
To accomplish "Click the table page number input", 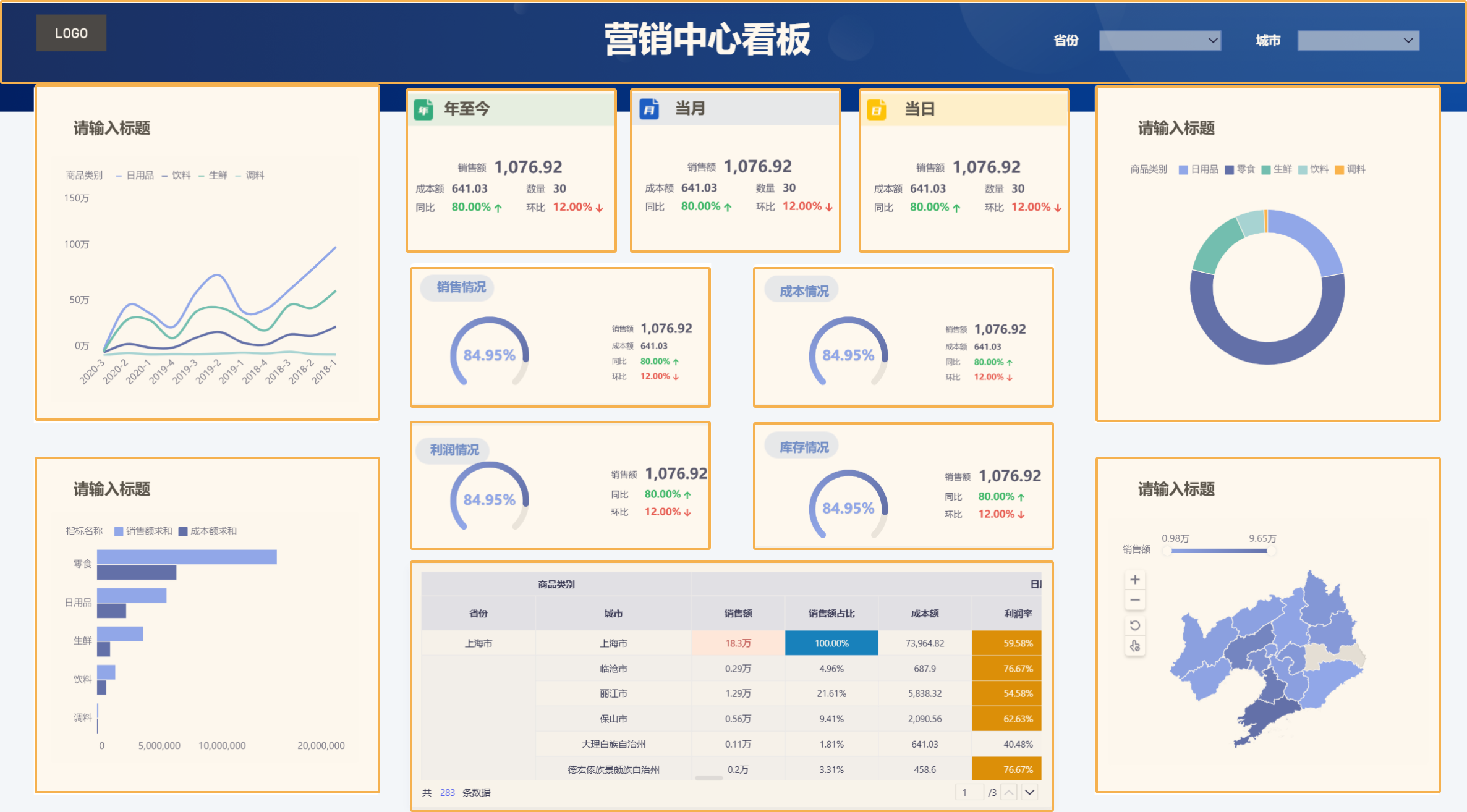I will tap(969, 792).
